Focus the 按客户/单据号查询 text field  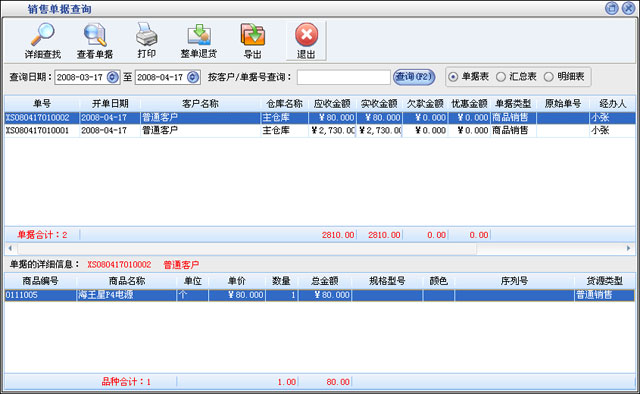coord(344,77)
